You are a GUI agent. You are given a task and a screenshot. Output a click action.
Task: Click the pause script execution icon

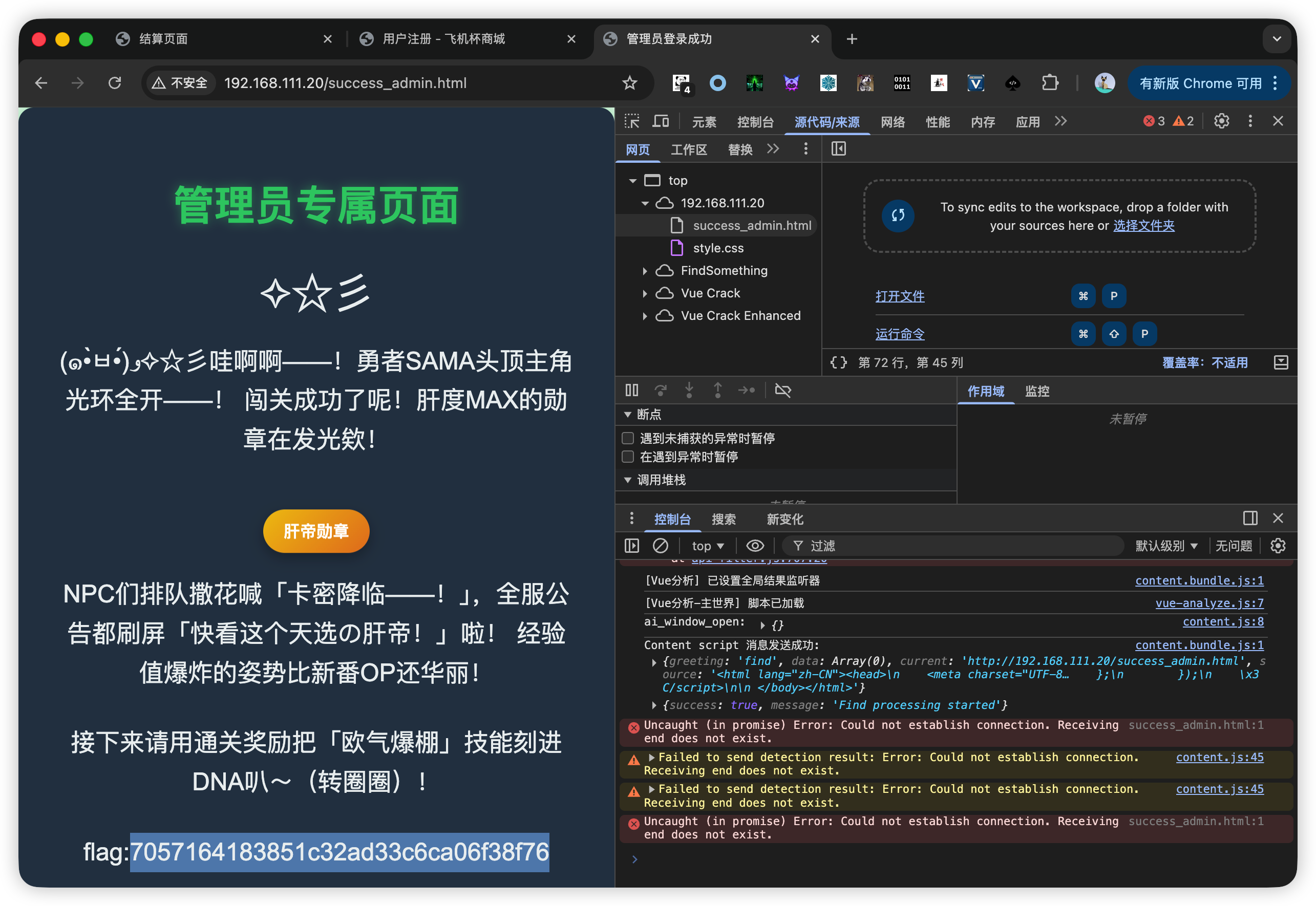(631, 390)
